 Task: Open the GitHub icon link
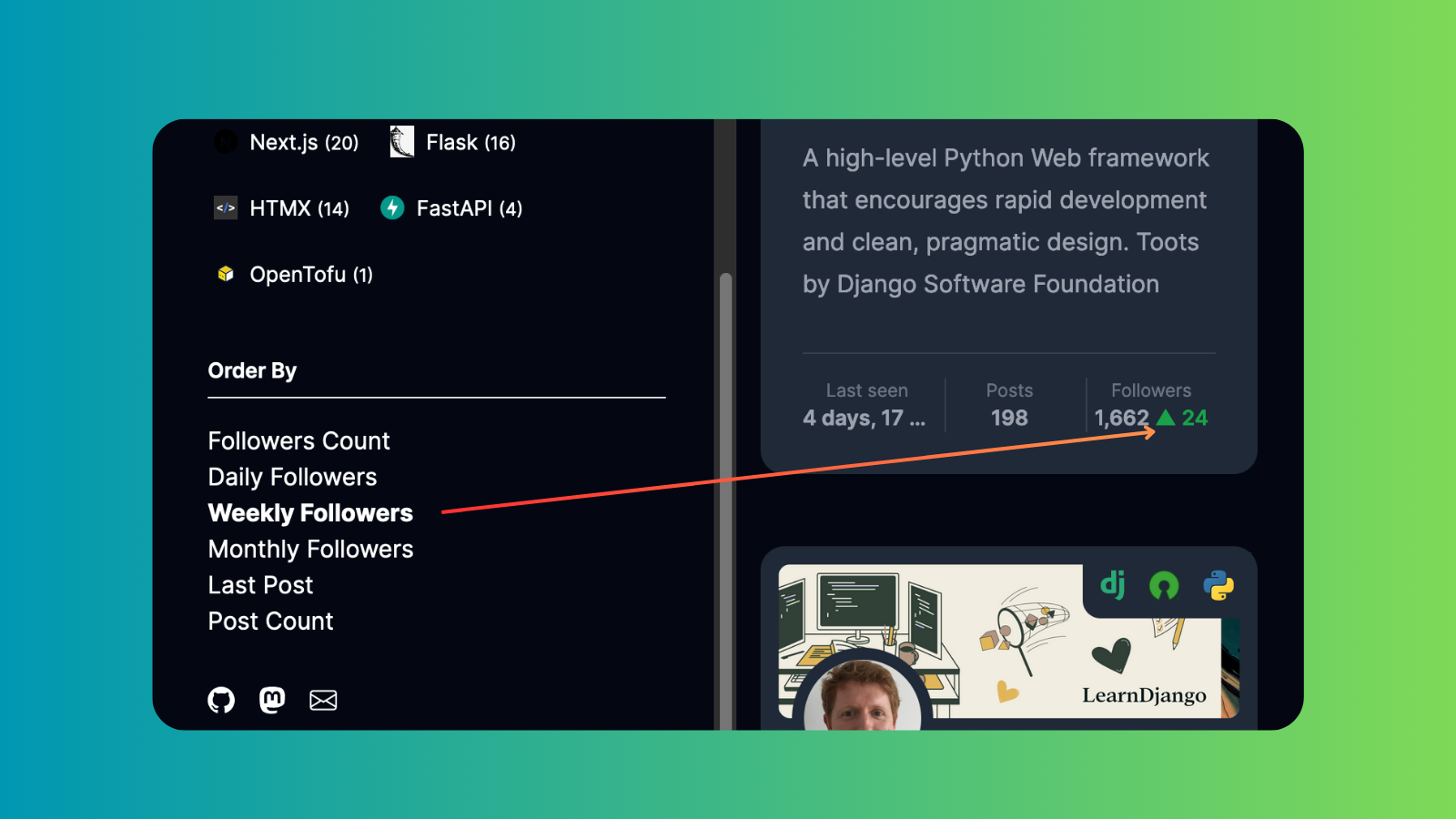click(x=221, y=700)
